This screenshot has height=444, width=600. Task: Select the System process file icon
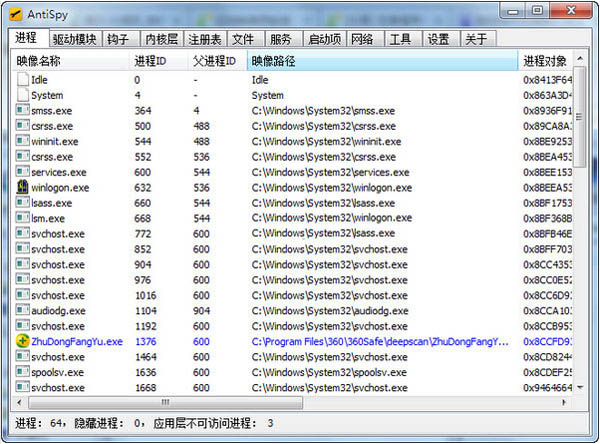click(x=23, y=95)
